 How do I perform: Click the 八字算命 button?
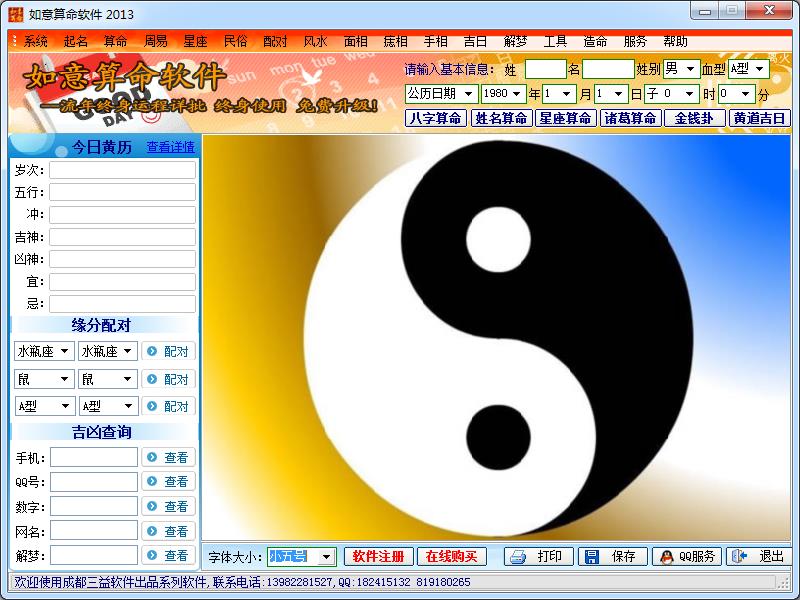(436, 118)
